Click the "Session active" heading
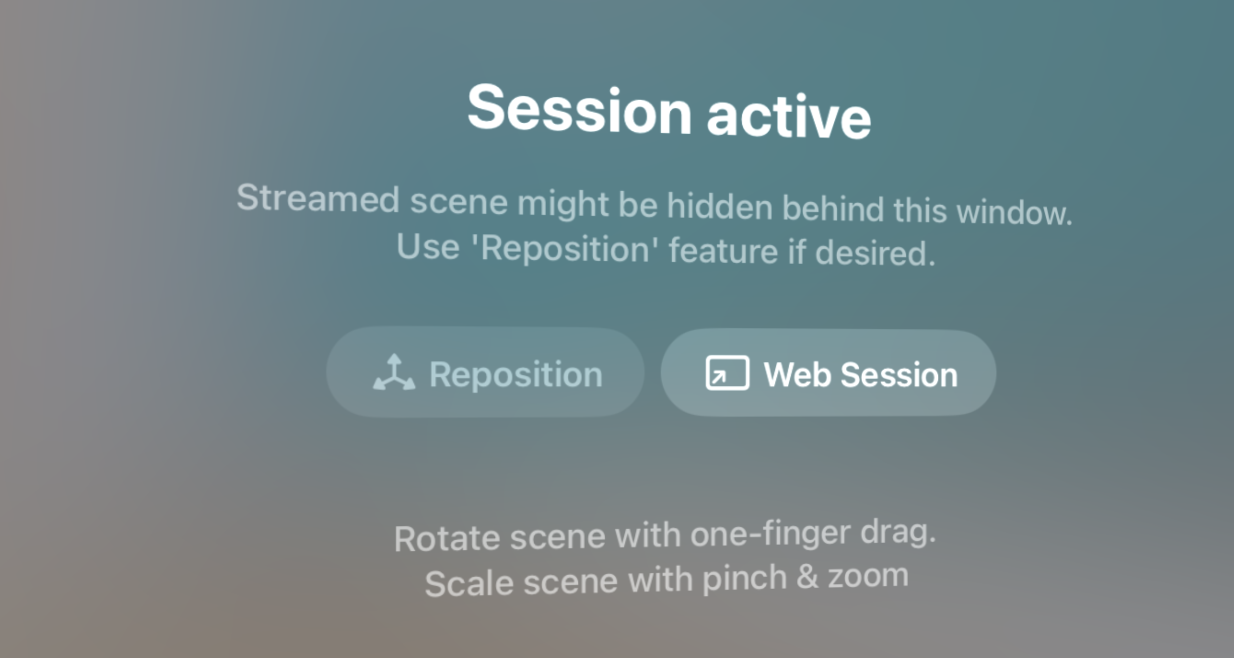The width and height of the screenshot is (1234, 658). tap(668, 109)
